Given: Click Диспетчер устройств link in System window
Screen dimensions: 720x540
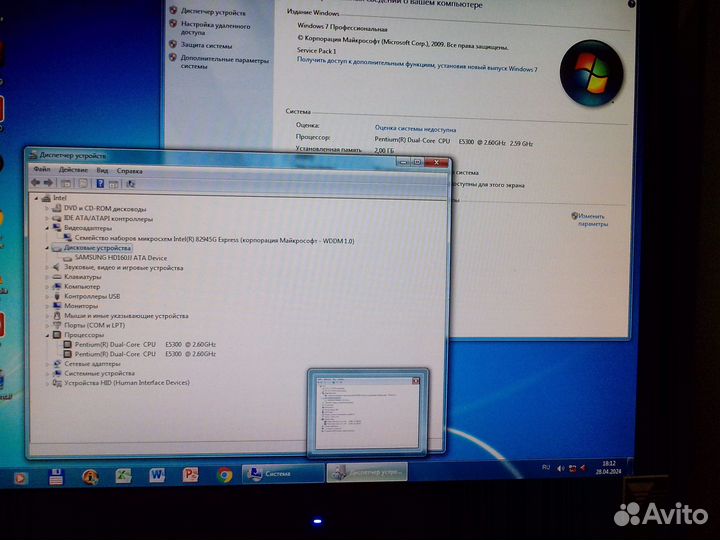Looking at the screenshot, I should tap(213, 12).
